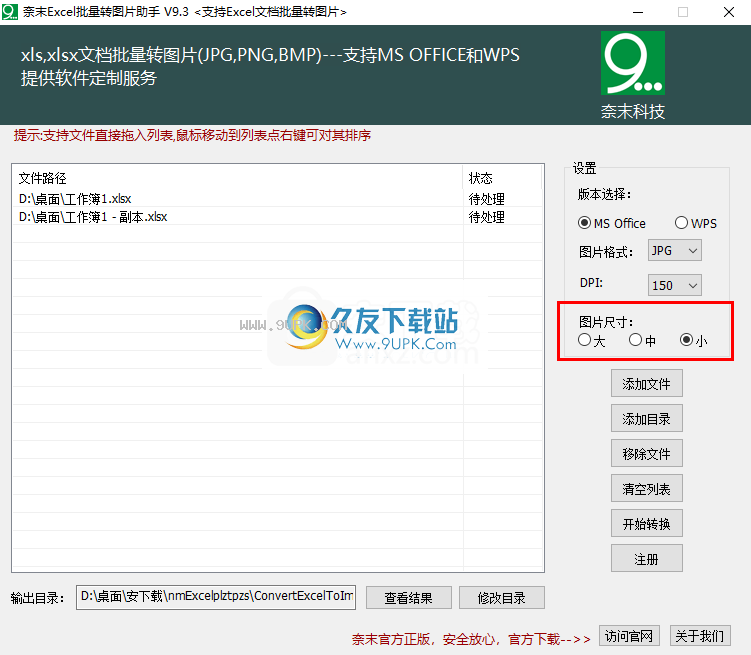Viewport: 751px width, 655px height.
Task: Open the 图片格式 JPG dropdown
Action: coord(674,250)
